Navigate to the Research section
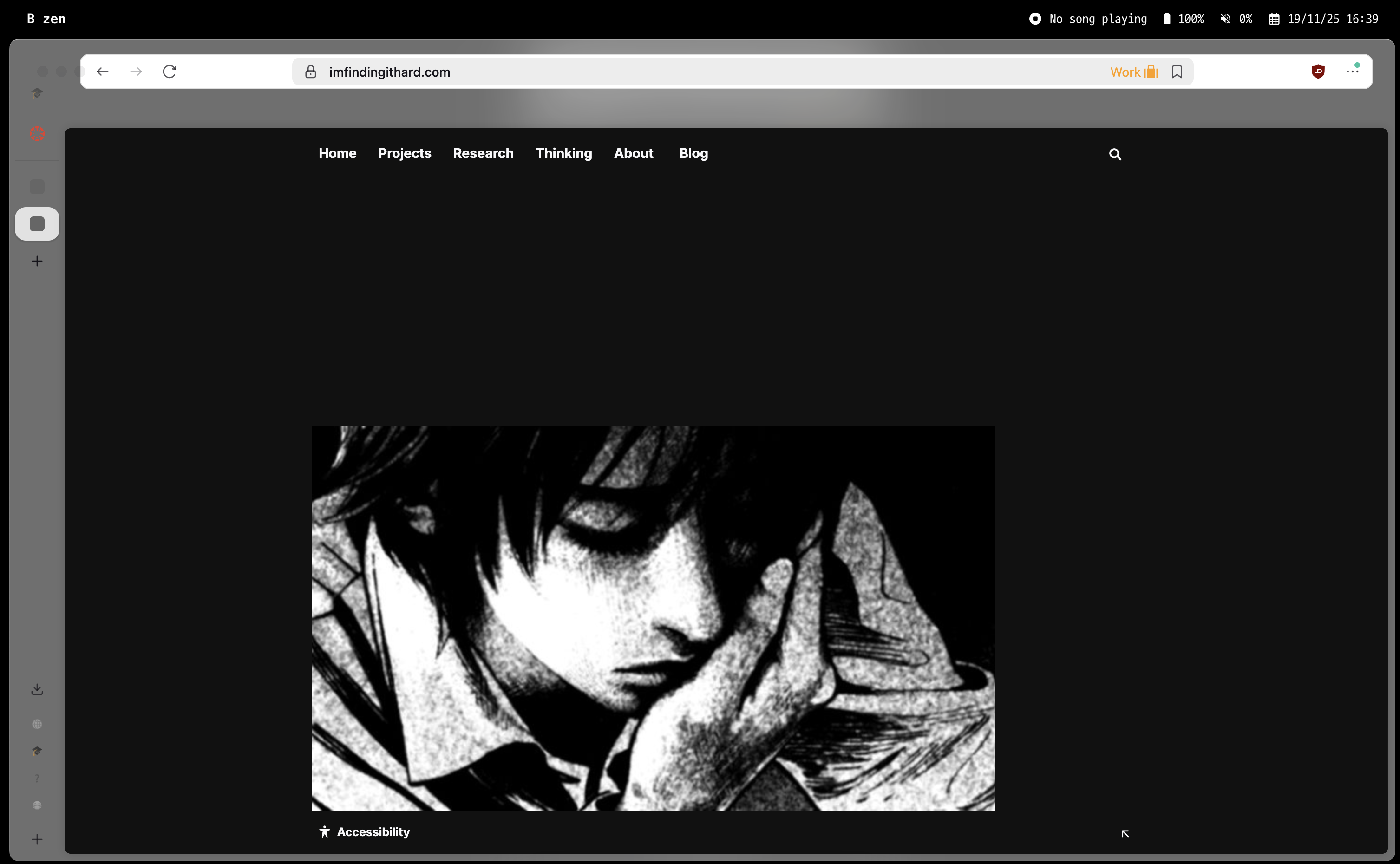Screen dimensions: 1400x864 pos(483,153)
